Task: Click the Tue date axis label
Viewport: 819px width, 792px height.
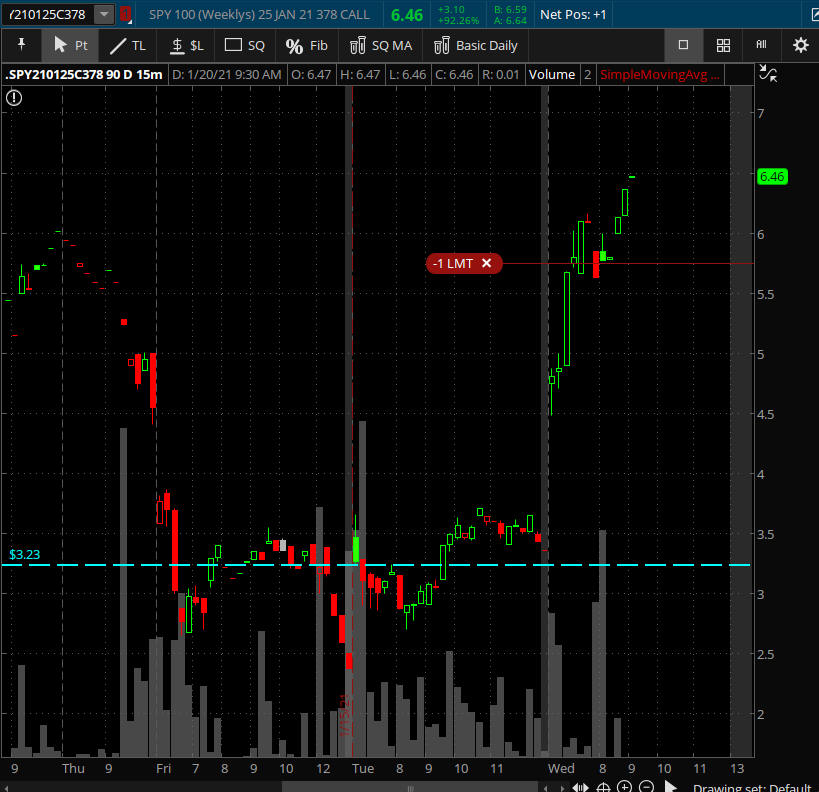Action: pos(363,768)
